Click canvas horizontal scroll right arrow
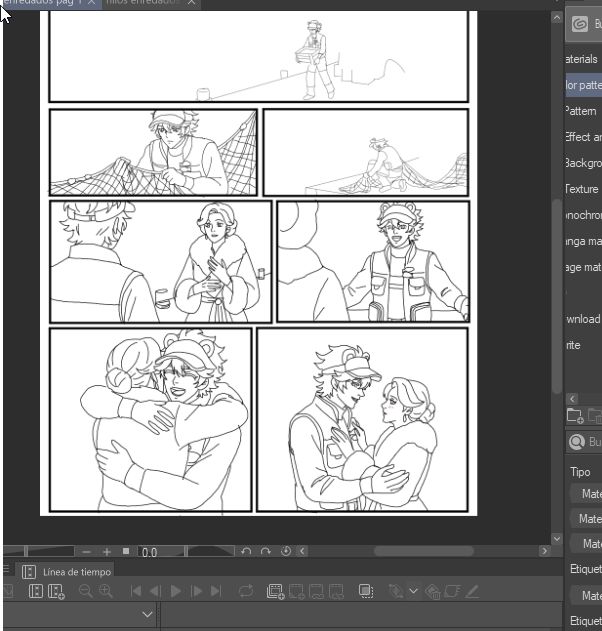This screenshot has height=631, width=602. click(x=545, y=551)
